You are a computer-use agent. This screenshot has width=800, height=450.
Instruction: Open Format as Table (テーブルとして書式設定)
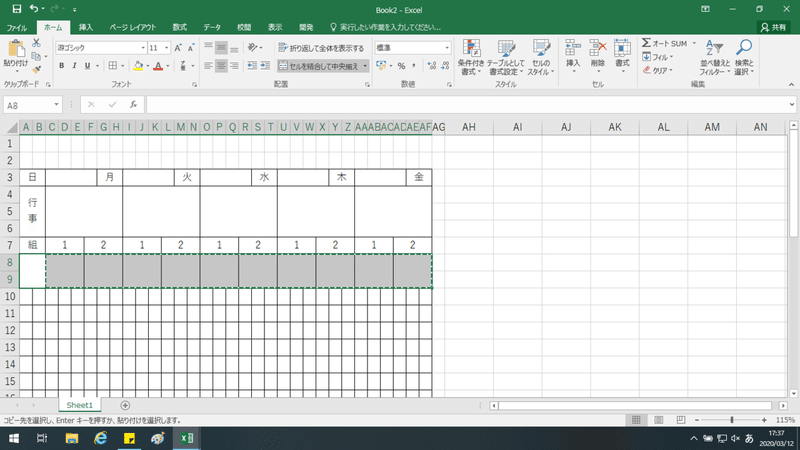(x=506, y=57)
